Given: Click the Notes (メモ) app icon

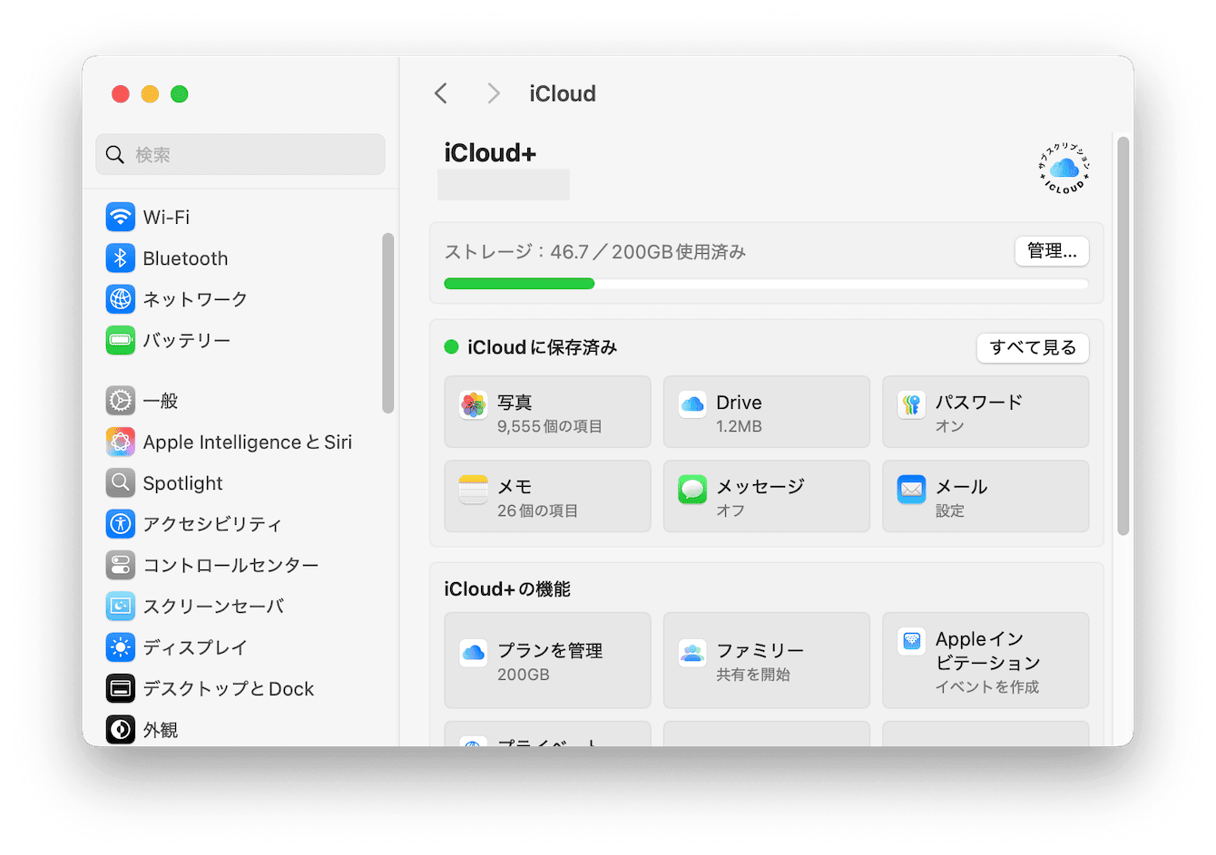Looking at the screenshot, I should point(473,489).
